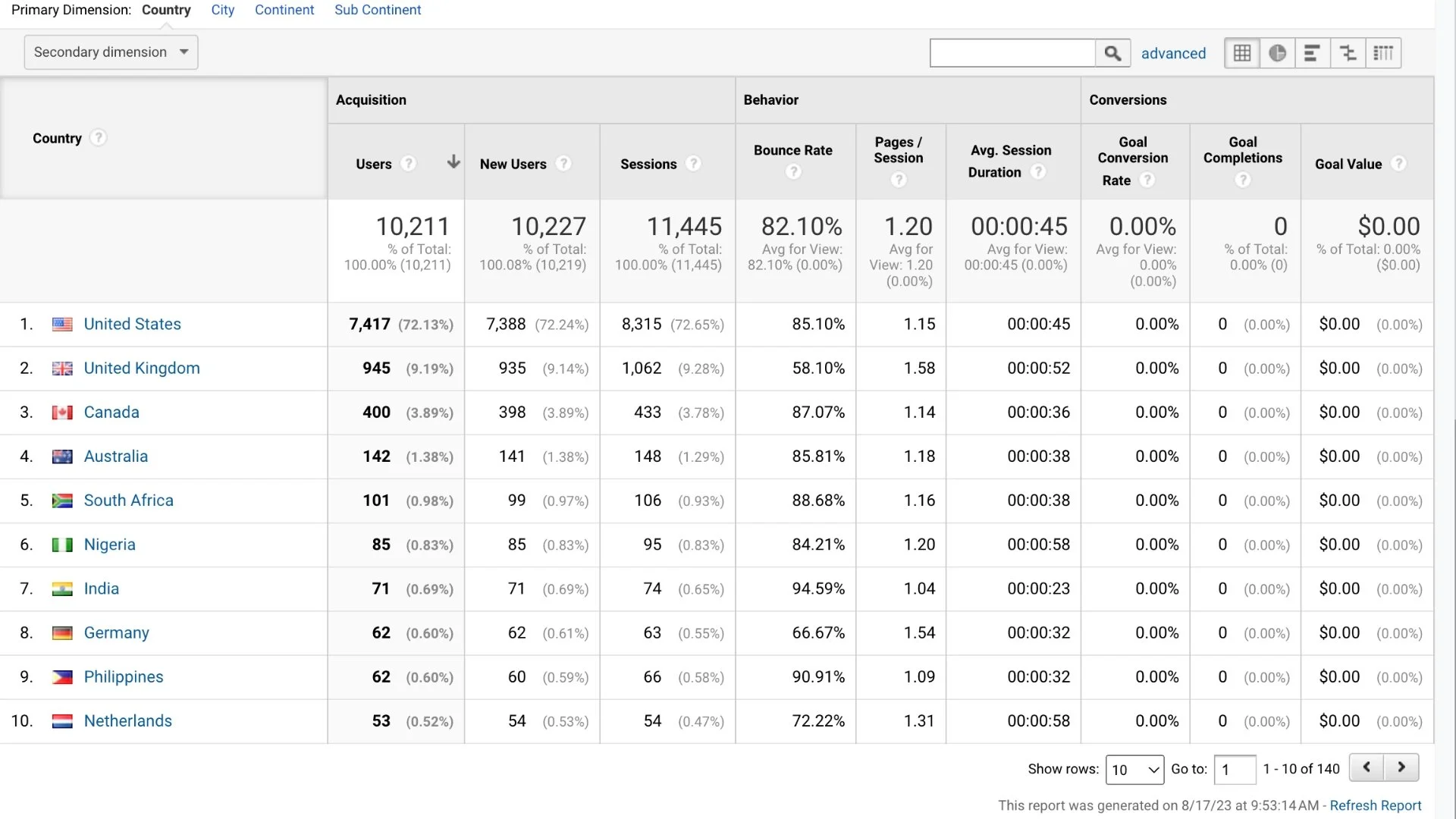Switch to the data table view icon
Viewport: 1456px width, 819px height.
1242,53
